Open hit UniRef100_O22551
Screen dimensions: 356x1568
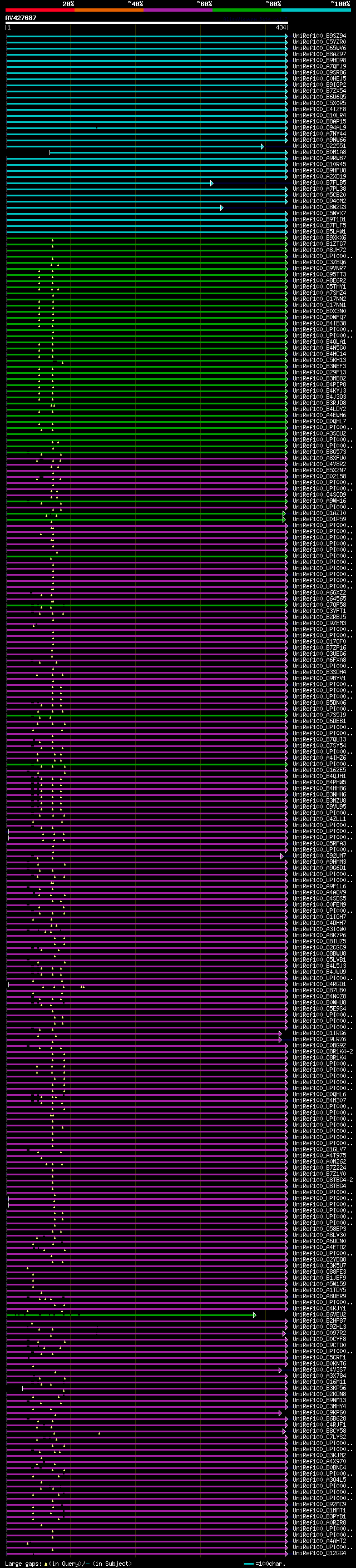(319, 146)
